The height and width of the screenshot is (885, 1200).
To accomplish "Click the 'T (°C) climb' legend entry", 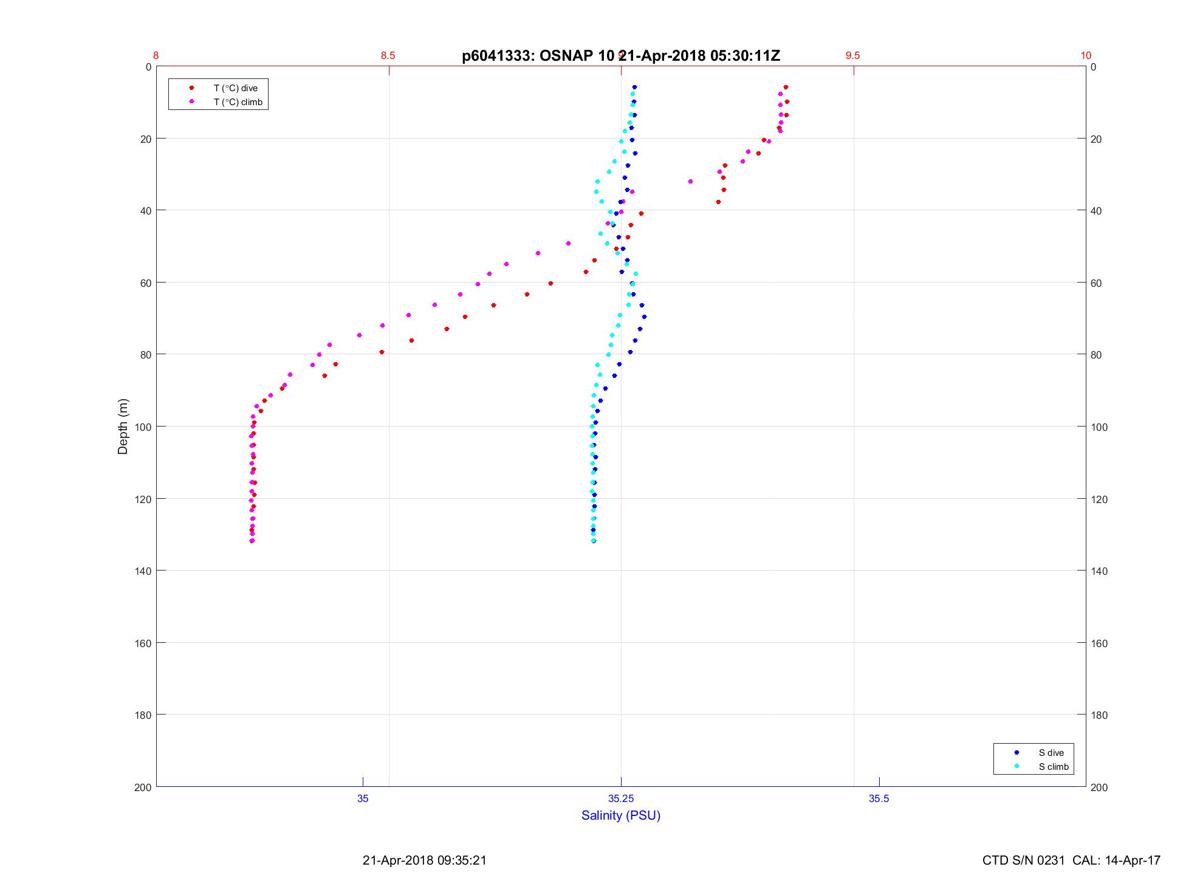I will [x=238, y=102].
